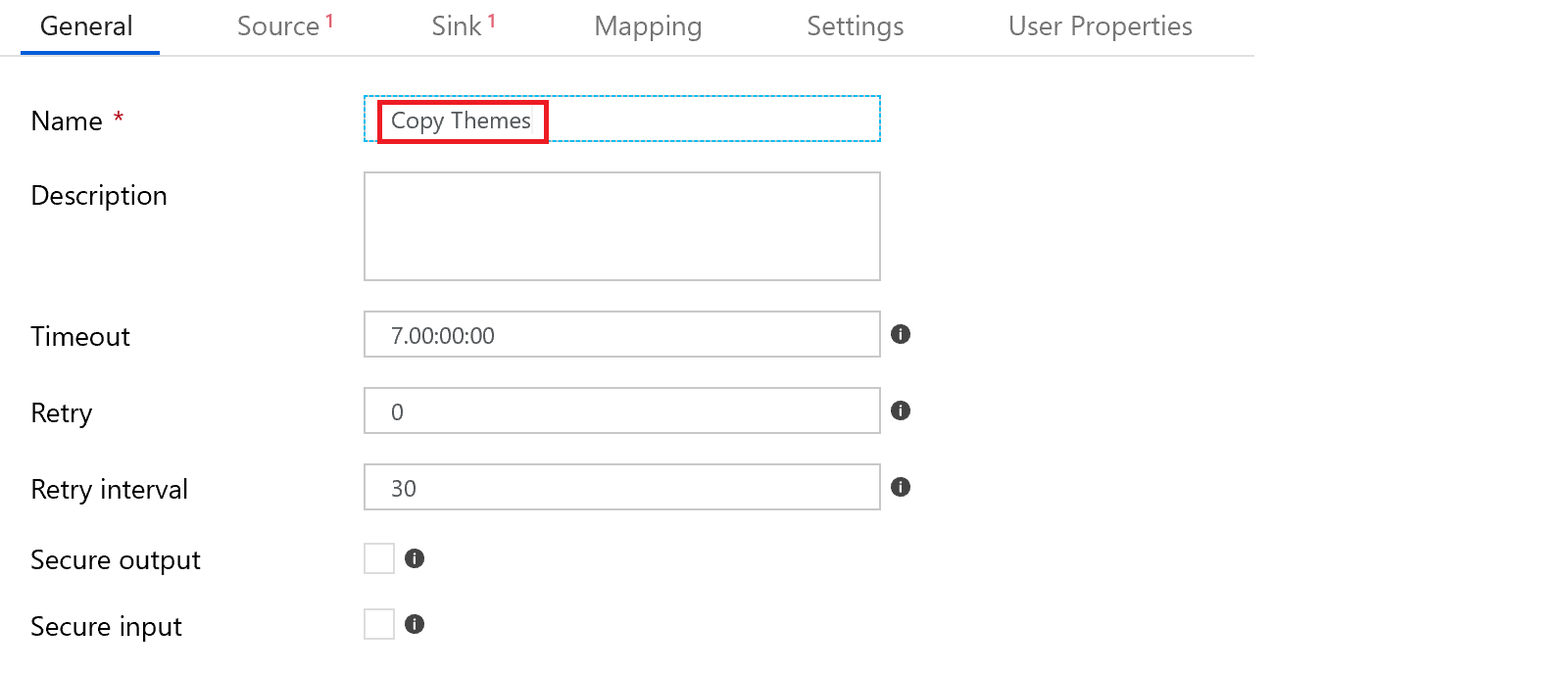Click the Retry count input field
The width and height of the screenshot is (1568, 674).
point(621,411)
